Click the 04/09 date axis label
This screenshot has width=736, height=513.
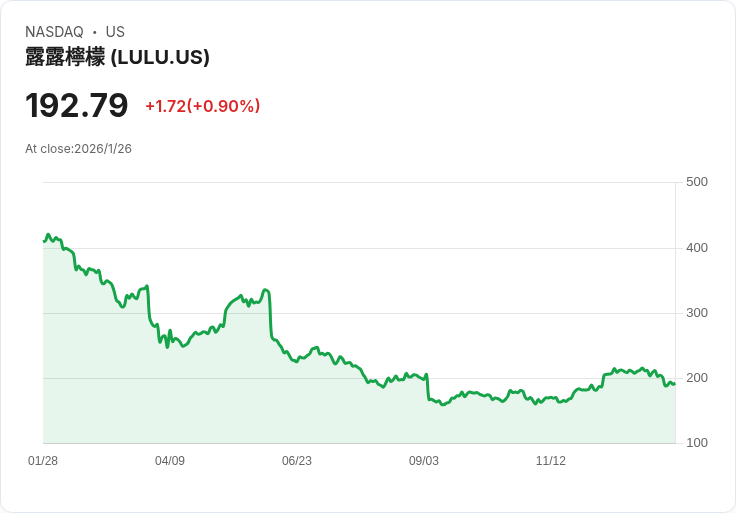click(170, 460)
